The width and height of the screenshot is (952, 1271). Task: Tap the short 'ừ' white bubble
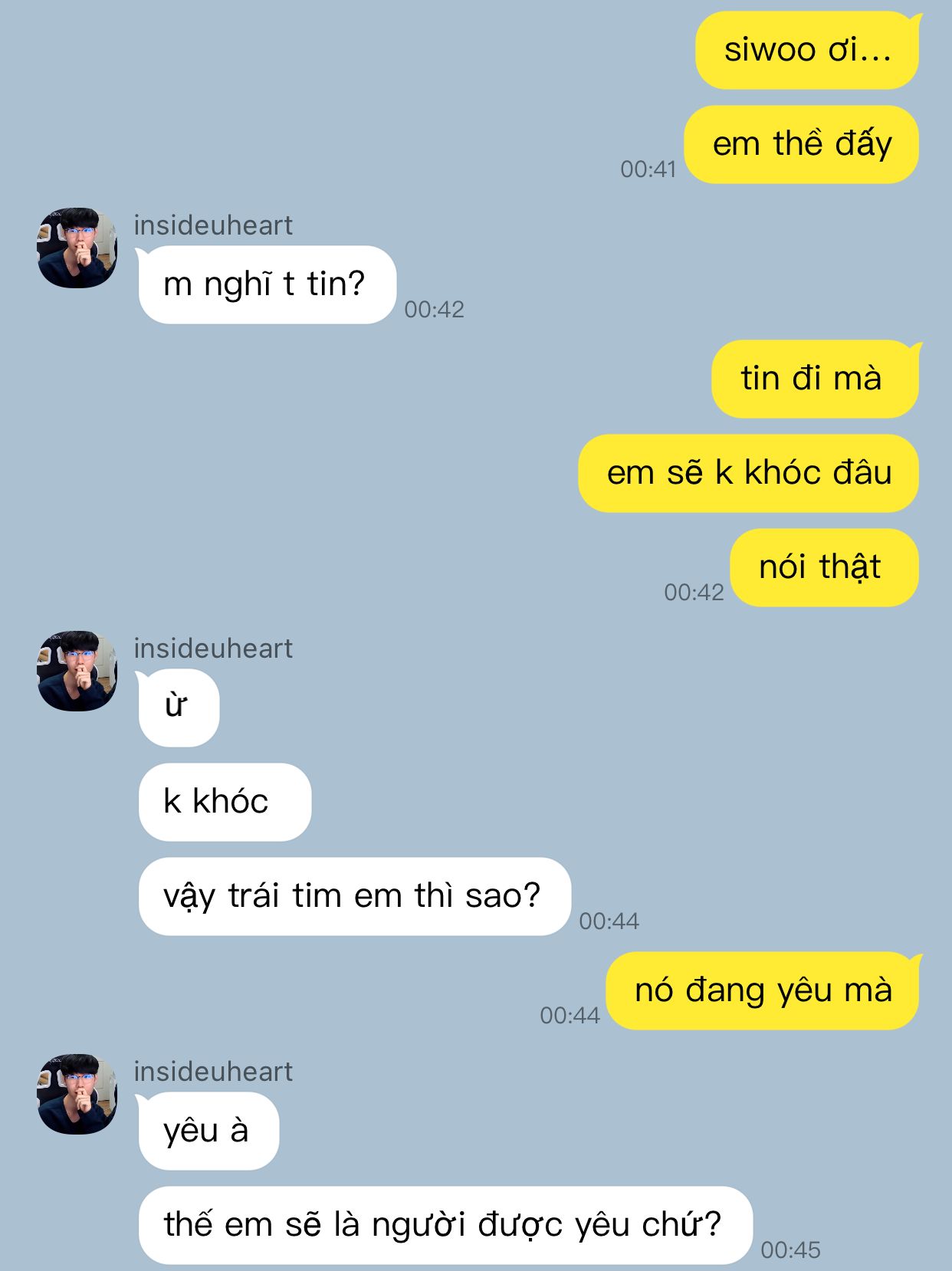[178, 708]
